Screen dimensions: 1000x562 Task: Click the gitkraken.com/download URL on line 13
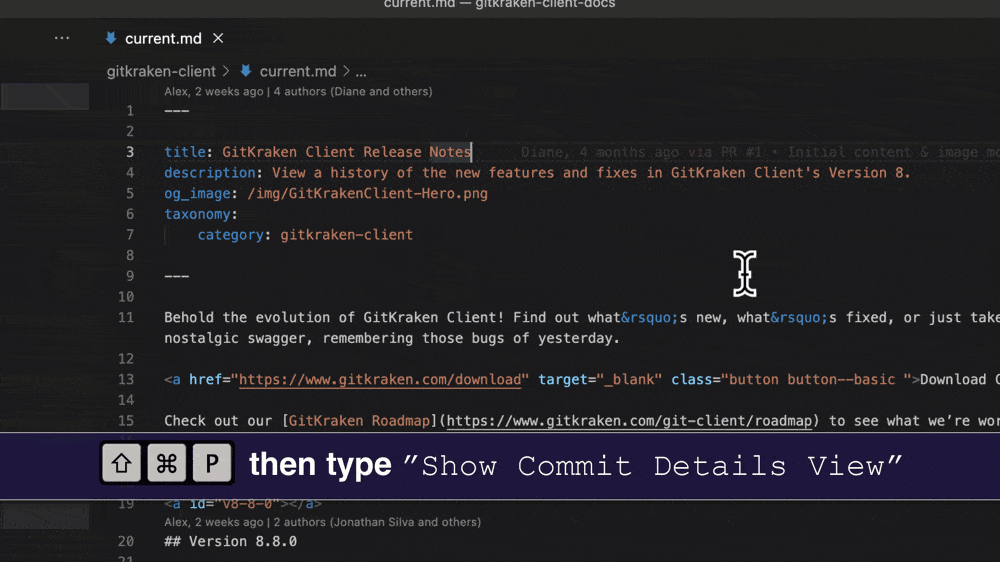click(381, 379)
